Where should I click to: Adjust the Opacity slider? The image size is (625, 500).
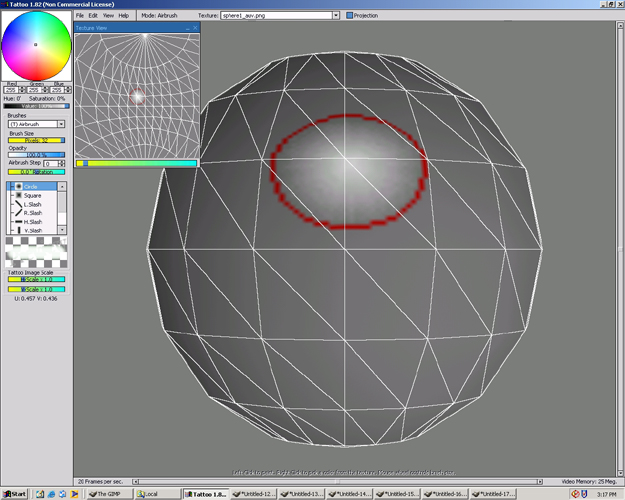pos(36,155)
